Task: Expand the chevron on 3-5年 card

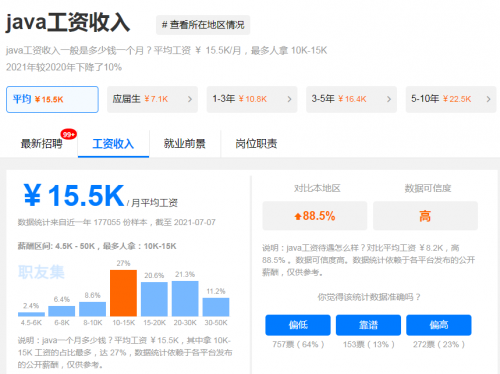Action: [x=389, y=99]
